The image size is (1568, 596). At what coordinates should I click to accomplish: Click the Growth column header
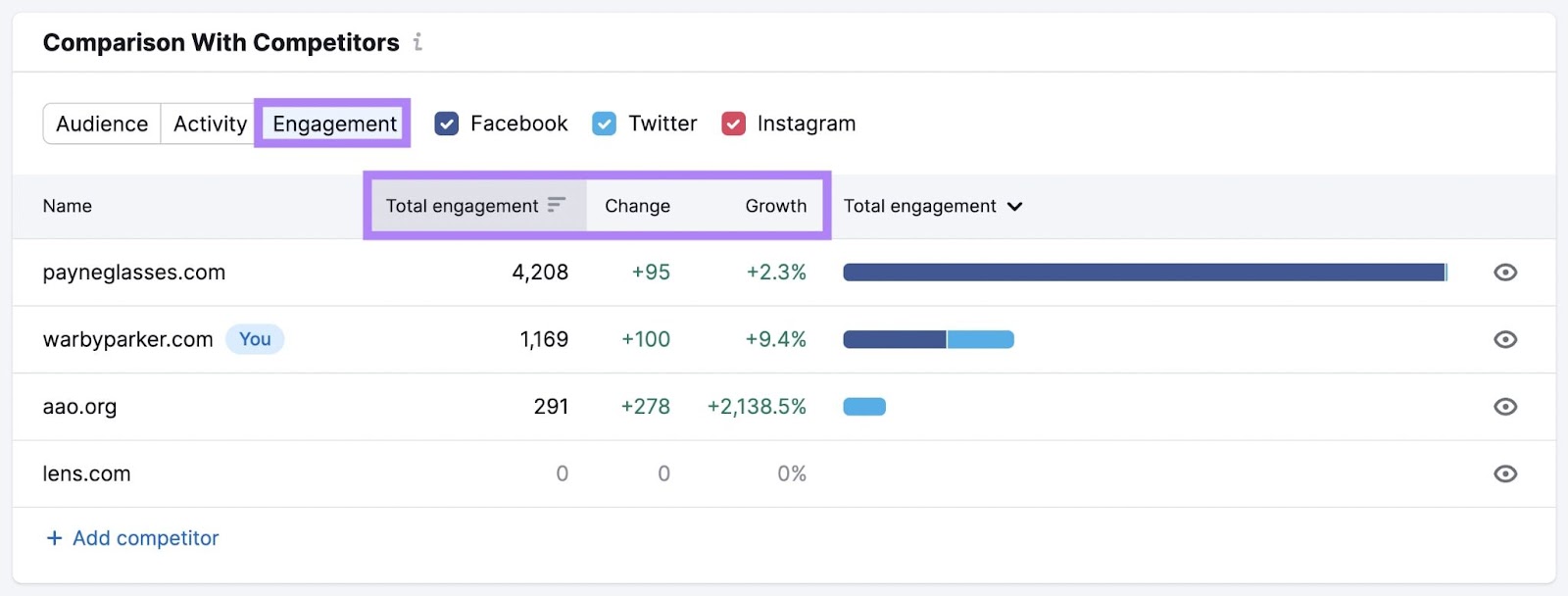pos(775,206)
